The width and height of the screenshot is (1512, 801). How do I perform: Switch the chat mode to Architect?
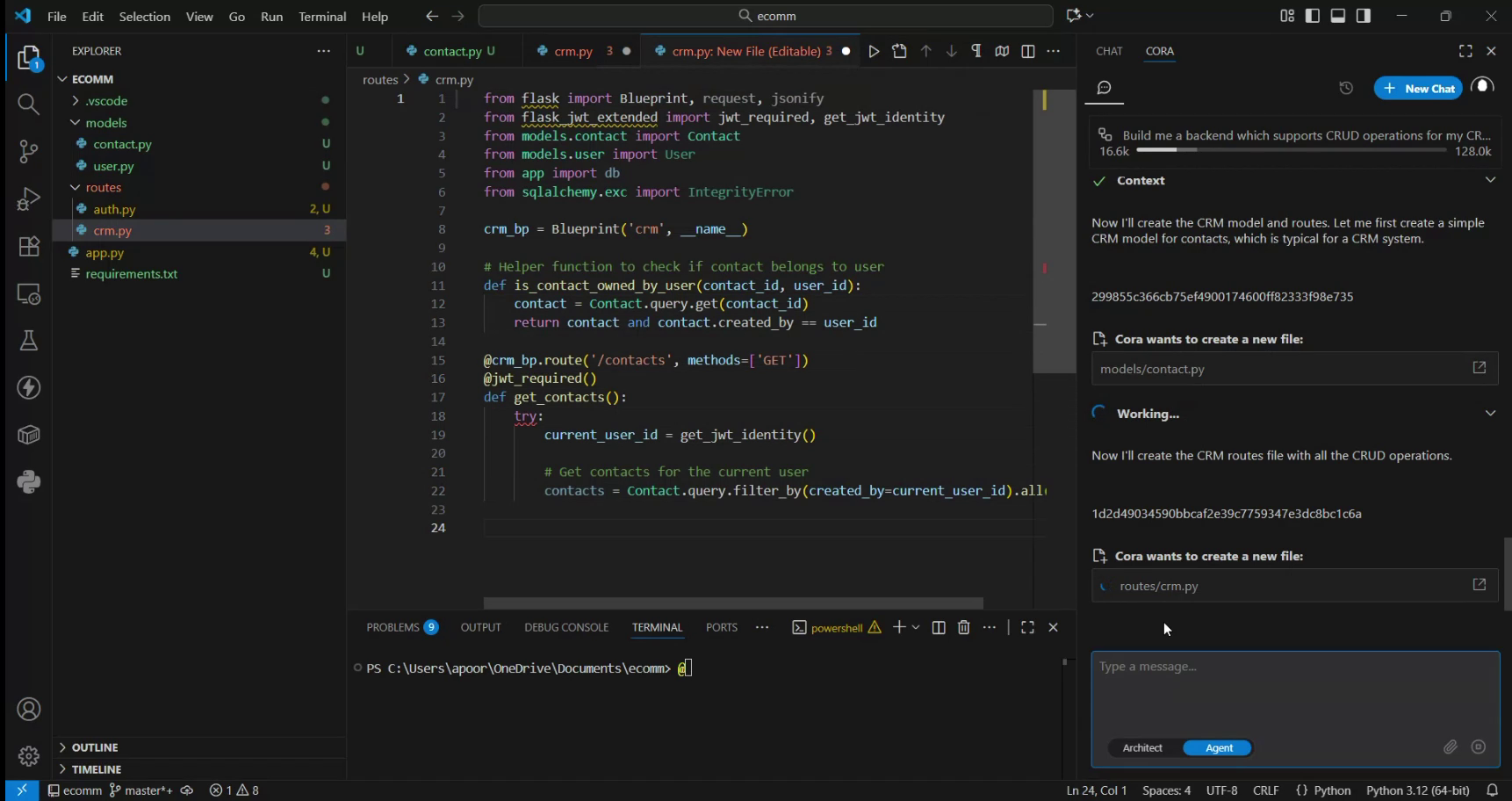[x=1142, y=747]
